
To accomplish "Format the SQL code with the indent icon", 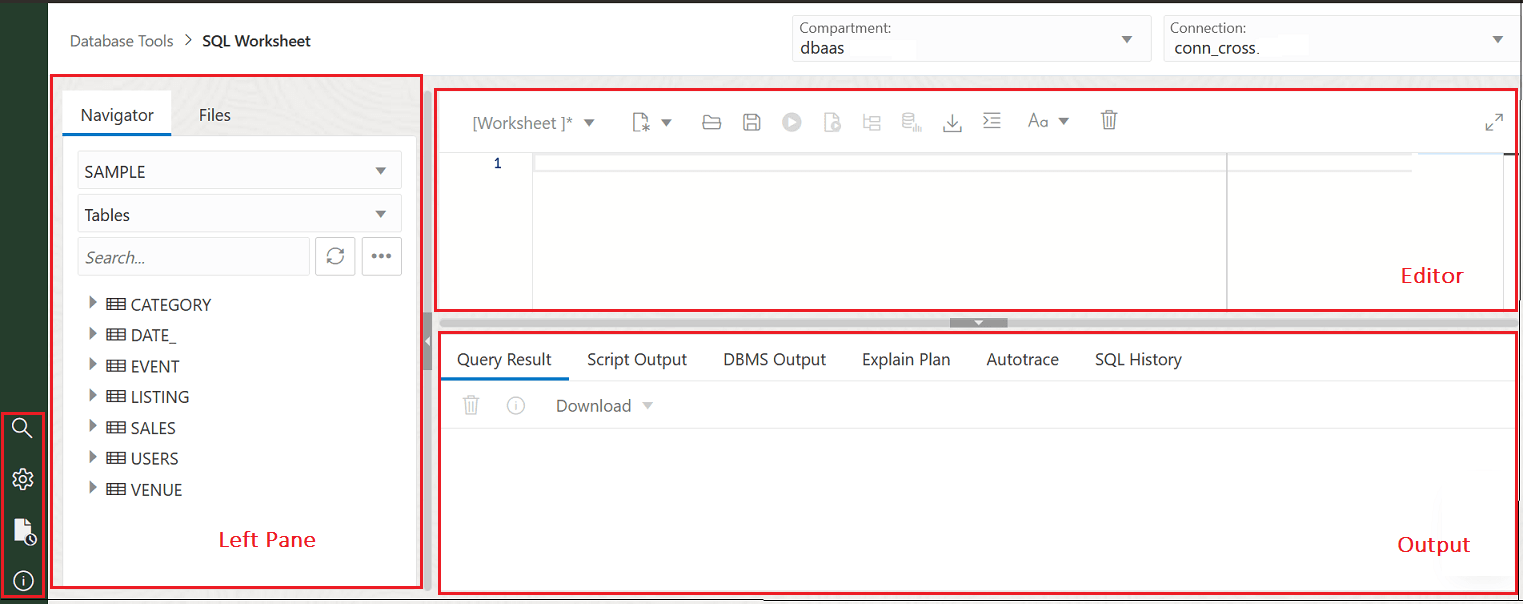I will pyautogui.click(x=991, y=120).
